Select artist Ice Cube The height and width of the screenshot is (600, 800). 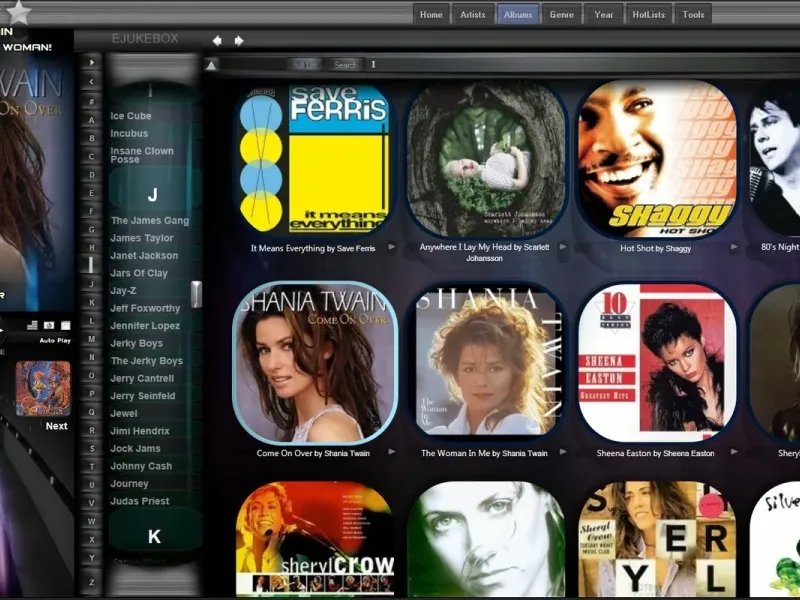[x=131, y=116]
